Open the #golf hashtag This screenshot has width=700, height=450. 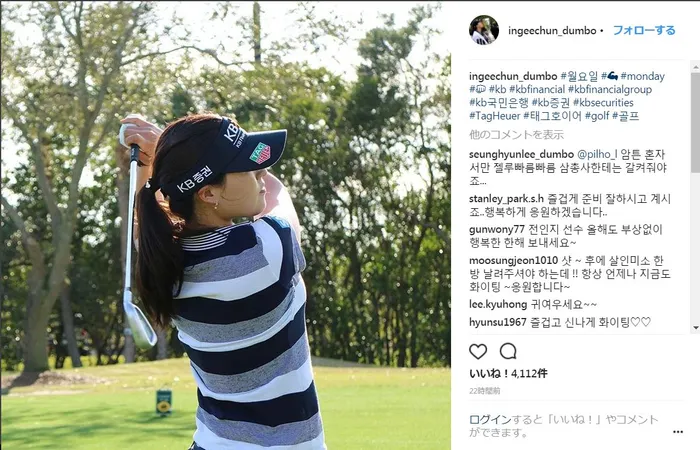597,116
